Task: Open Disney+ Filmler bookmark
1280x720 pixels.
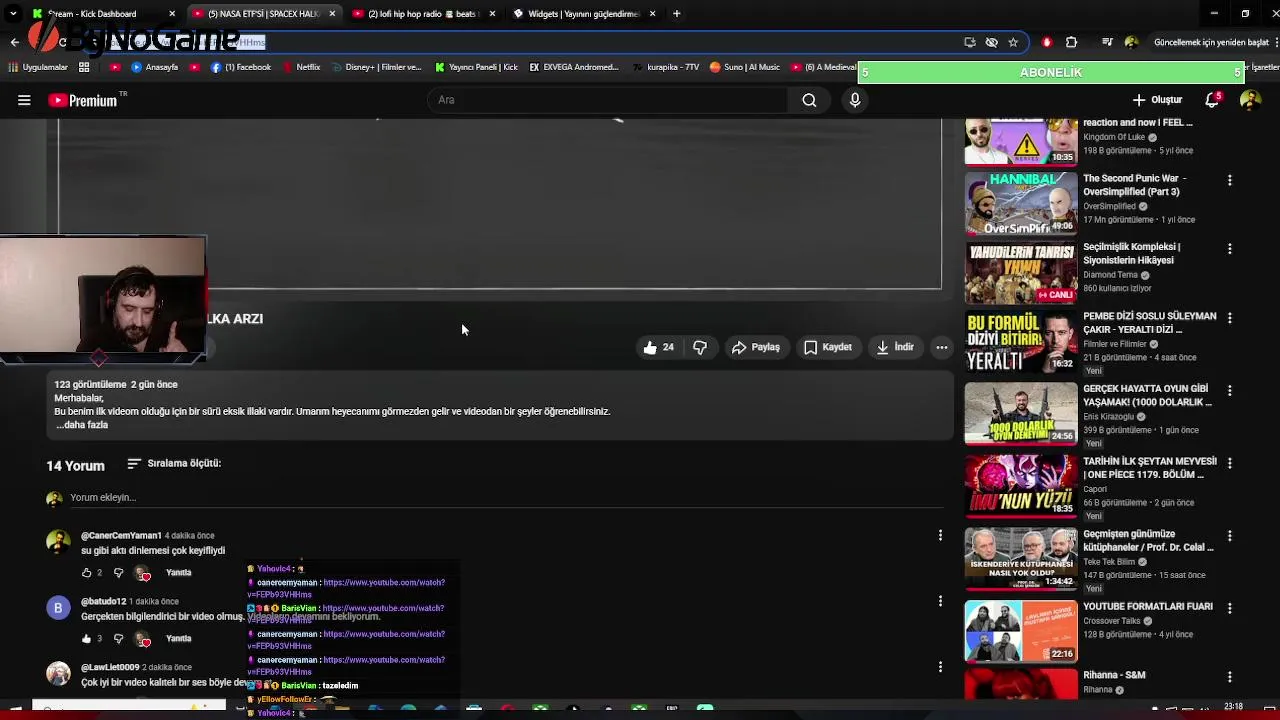Action: [376, 67]
